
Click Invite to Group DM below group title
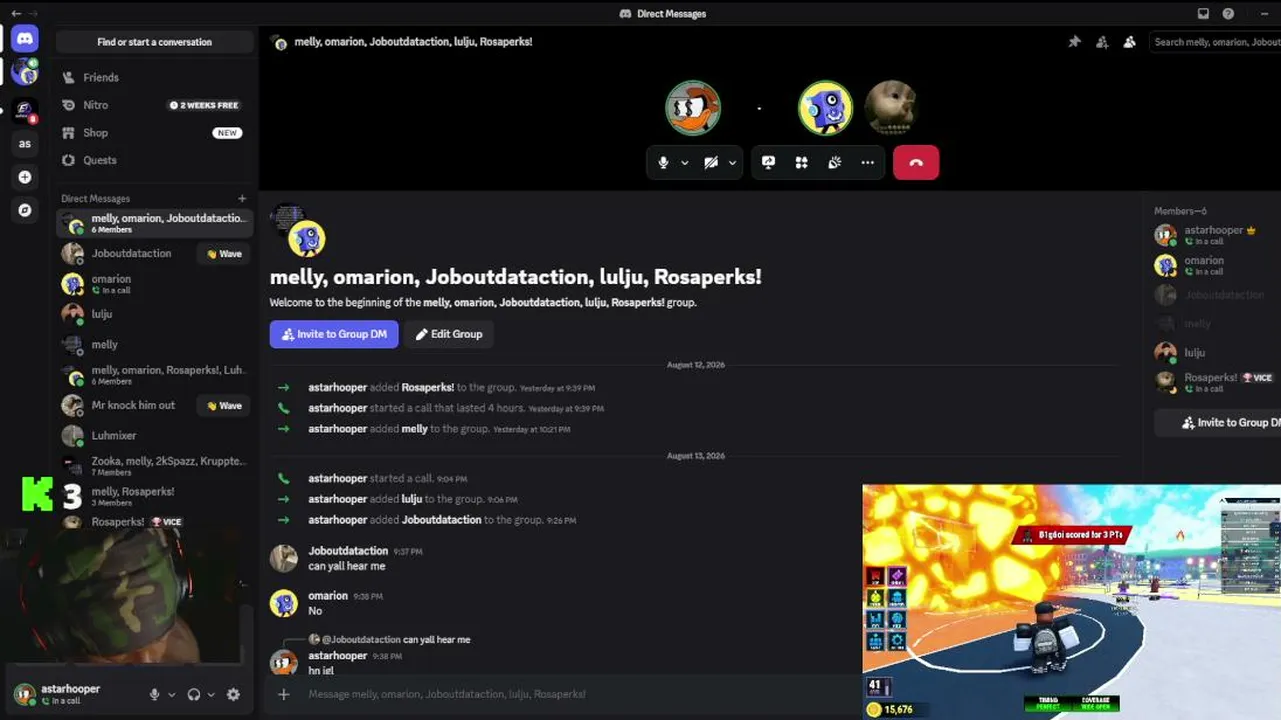pos(334,334)
